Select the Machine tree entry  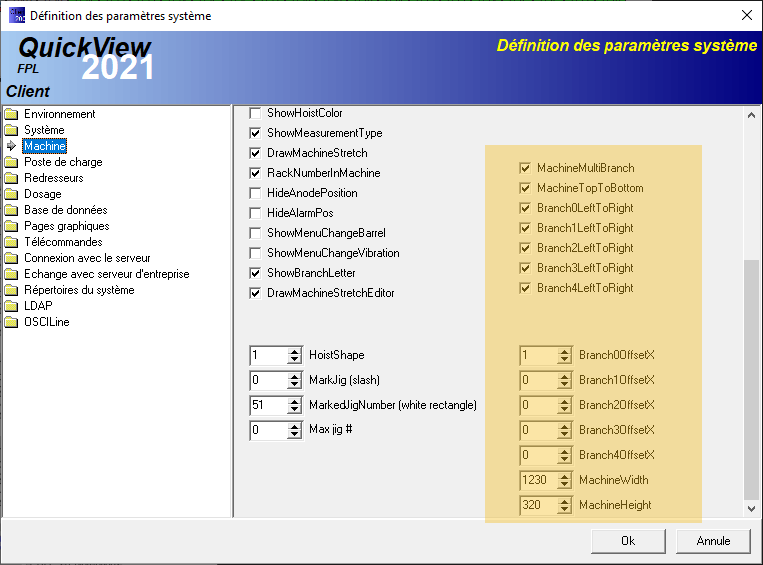point(45,146)
